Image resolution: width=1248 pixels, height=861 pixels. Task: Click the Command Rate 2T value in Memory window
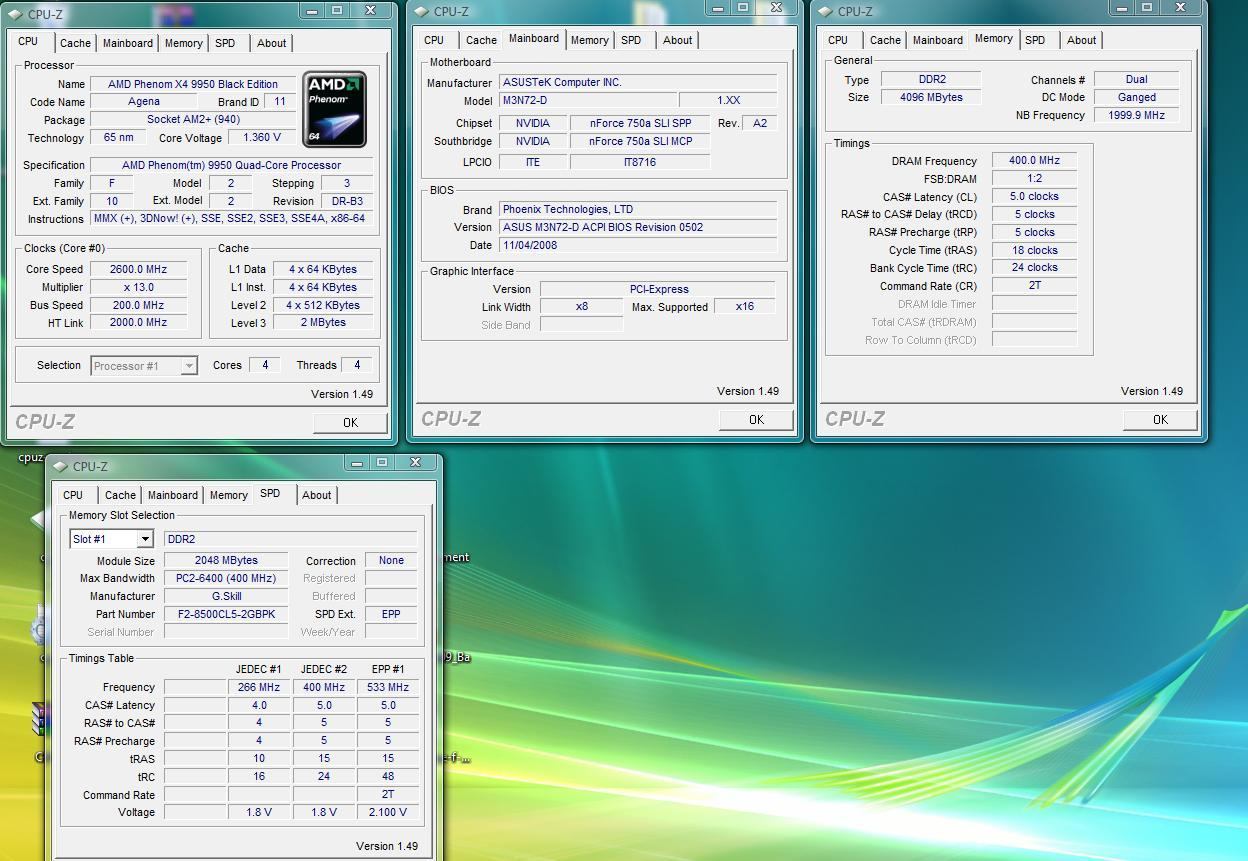click(x=1034, y=286)
